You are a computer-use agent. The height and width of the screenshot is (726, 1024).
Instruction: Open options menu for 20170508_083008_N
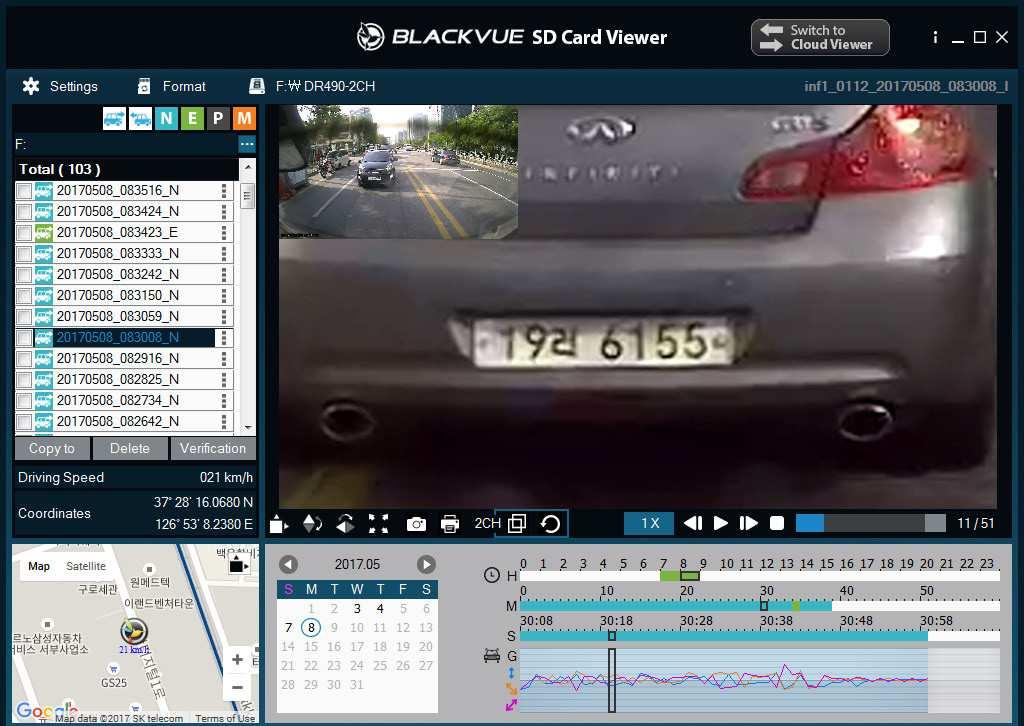click(224, 338)
